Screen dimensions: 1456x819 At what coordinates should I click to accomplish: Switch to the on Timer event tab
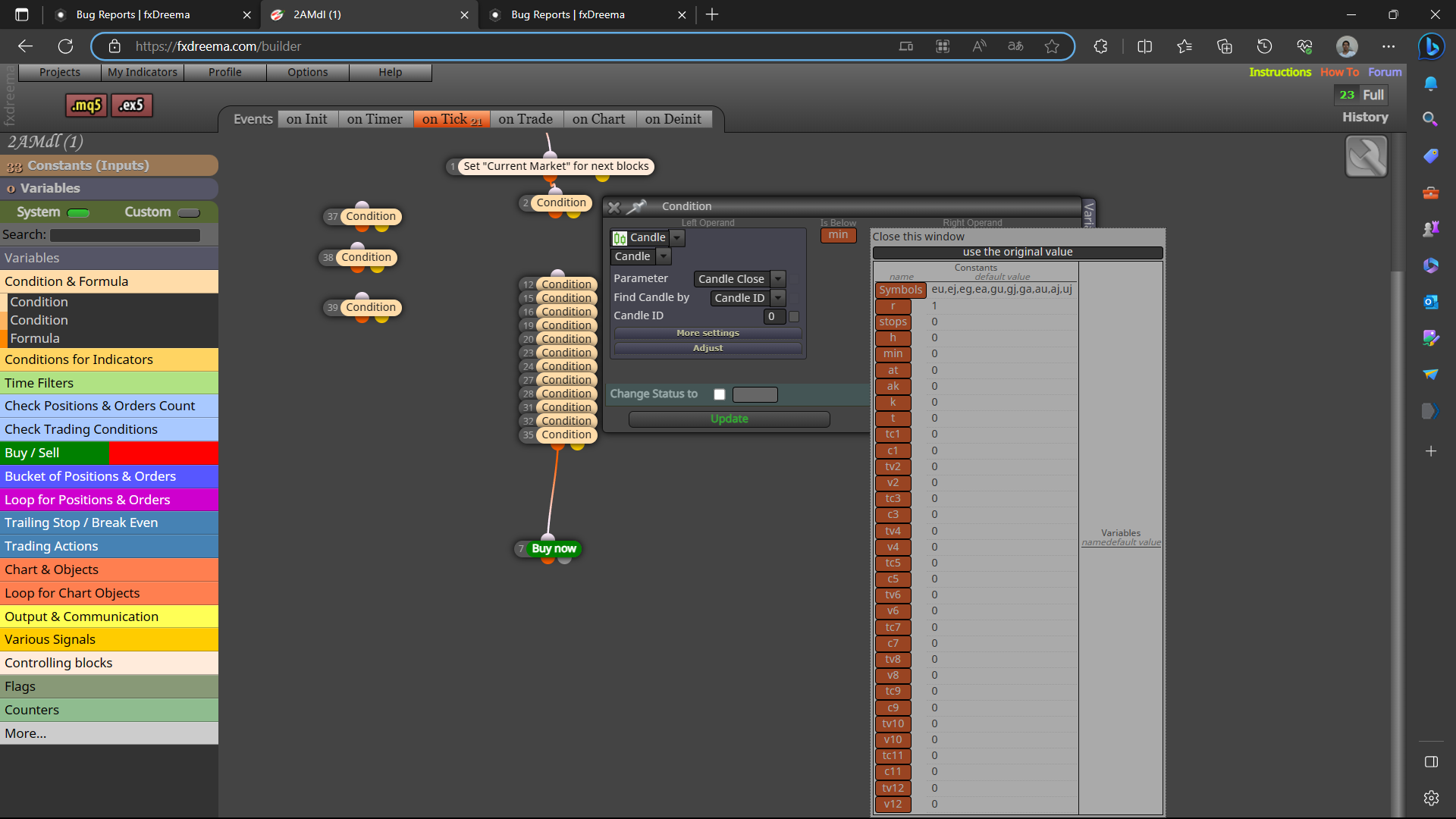[x=375, y=119]
